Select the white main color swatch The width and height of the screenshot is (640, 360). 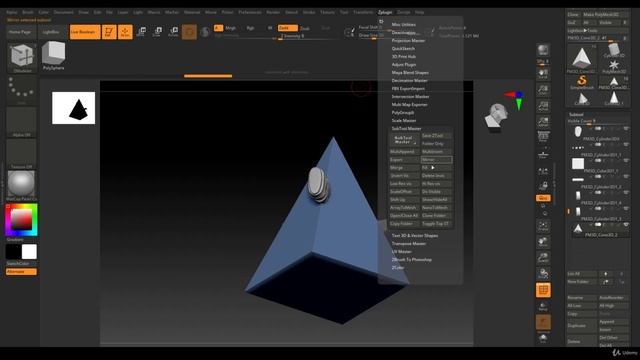(29, 252)
